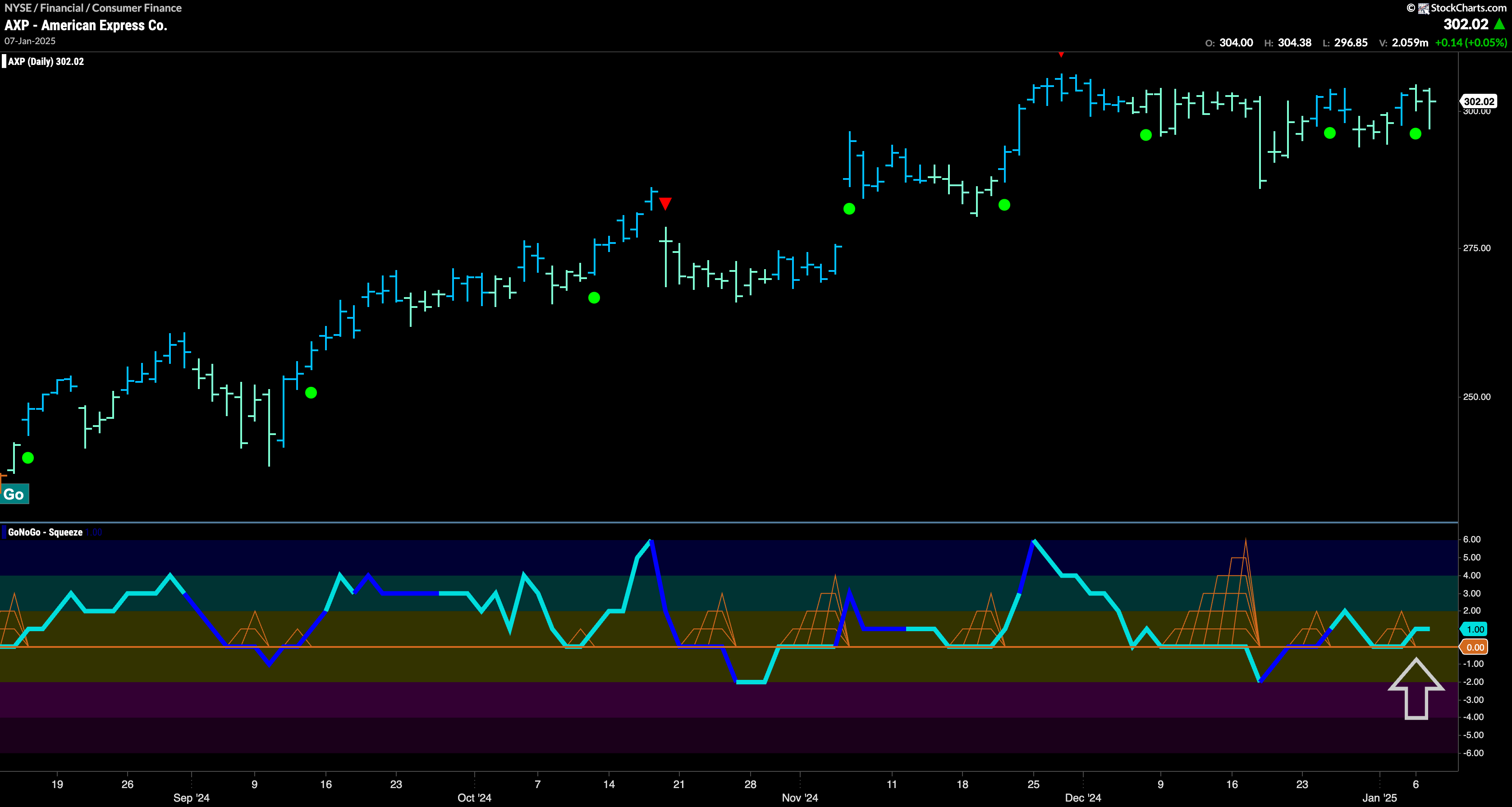Click the large red triangle marker in mid-October
Image resolution: width=1512 pixels, height=807 pixels.
[665, 204]
